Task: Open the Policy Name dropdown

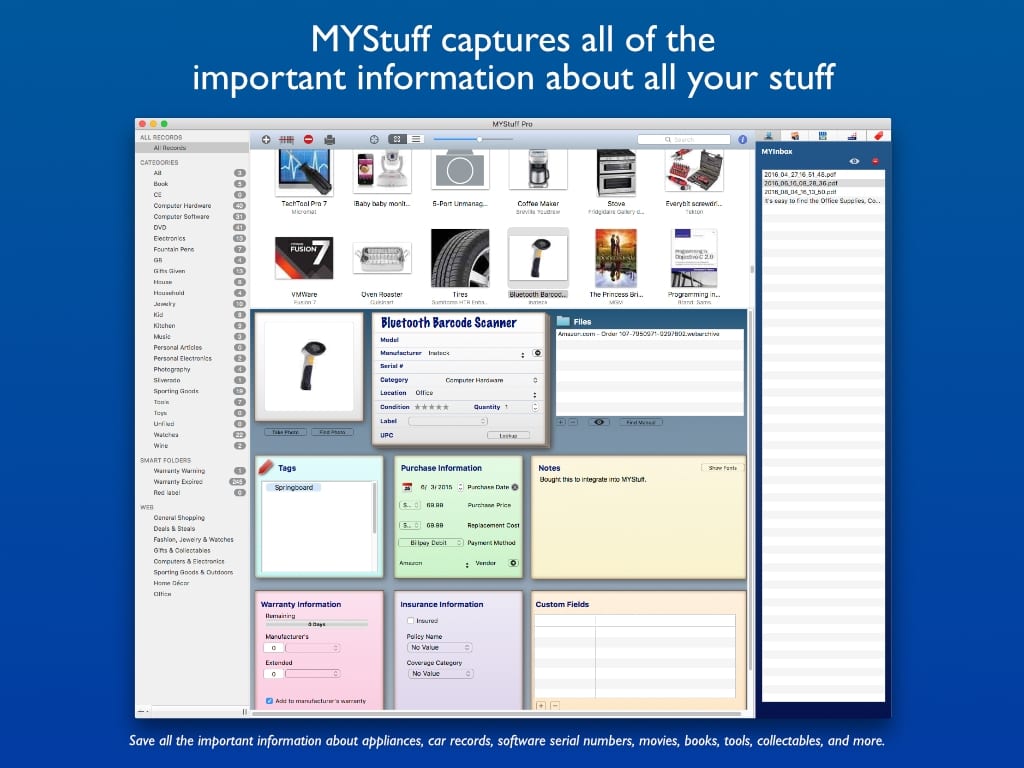Action: click(440, 648)
